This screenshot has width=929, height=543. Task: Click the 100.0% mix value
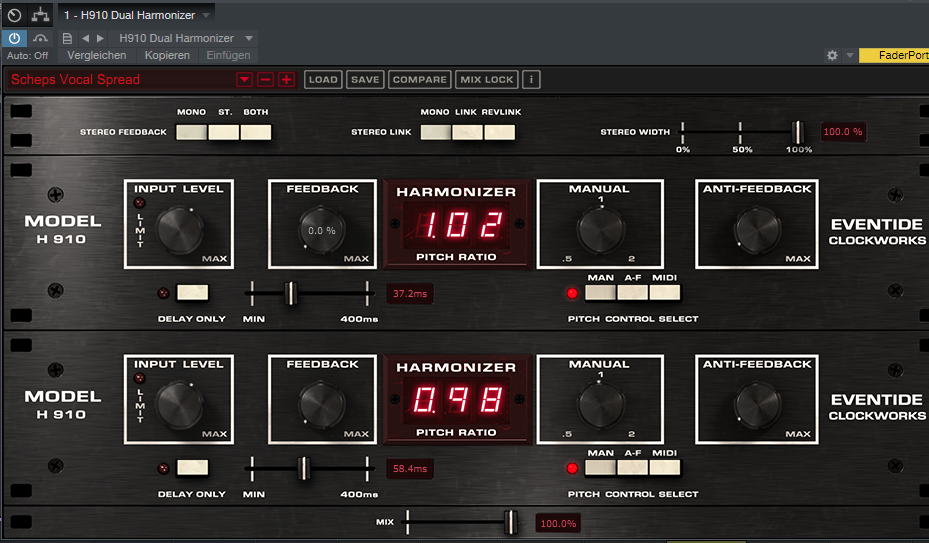558,523
